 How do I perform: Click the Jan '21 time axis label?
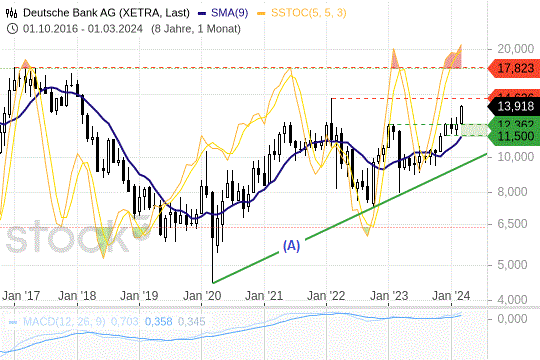[264, 296]
